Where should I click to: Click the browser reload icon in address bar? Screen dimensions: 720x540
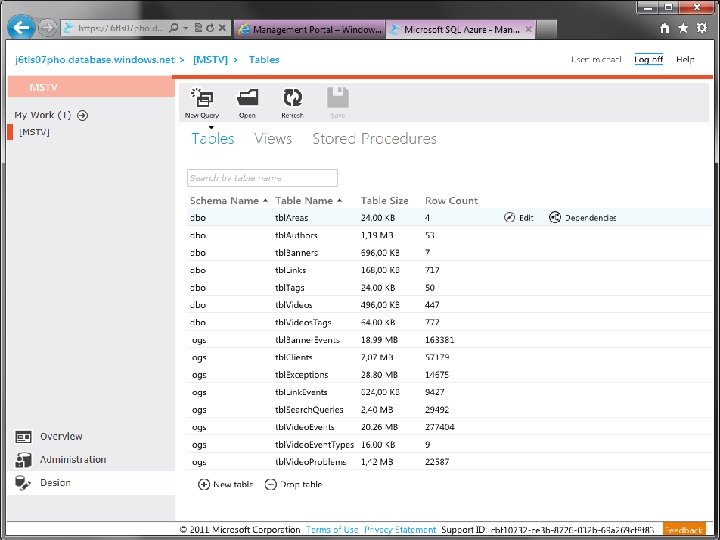(210, 28)
